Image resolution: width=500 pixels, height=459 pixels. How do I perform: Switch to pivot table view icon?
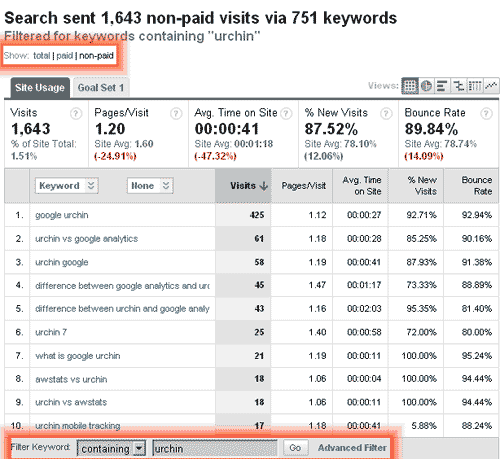coord(474,86)
